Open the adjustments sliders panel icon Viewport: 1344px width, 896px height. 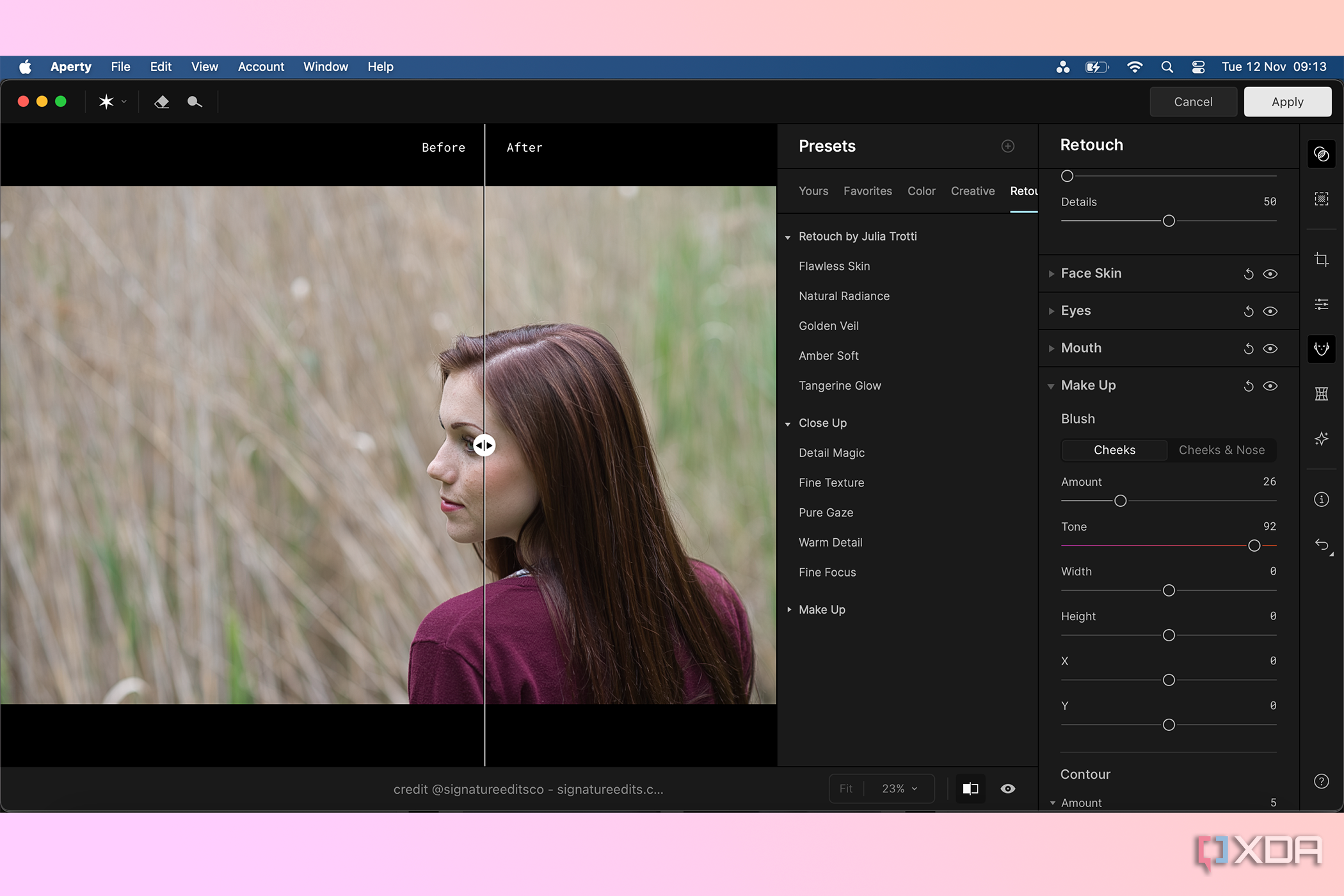1321,304
